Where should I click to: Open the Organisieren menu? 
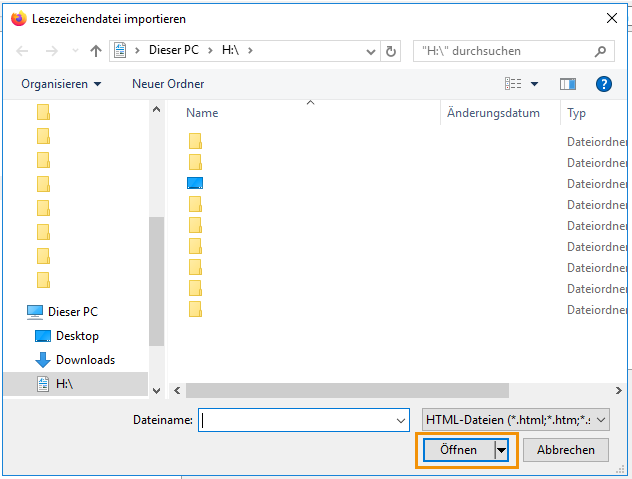point(61,84)
